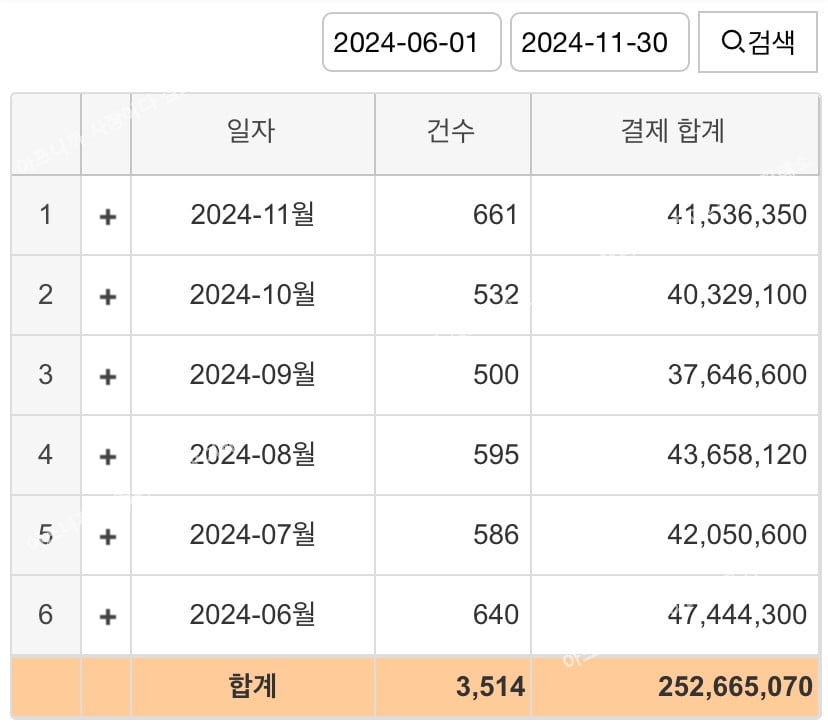Select the count cell showing 532

click(452, 294)
